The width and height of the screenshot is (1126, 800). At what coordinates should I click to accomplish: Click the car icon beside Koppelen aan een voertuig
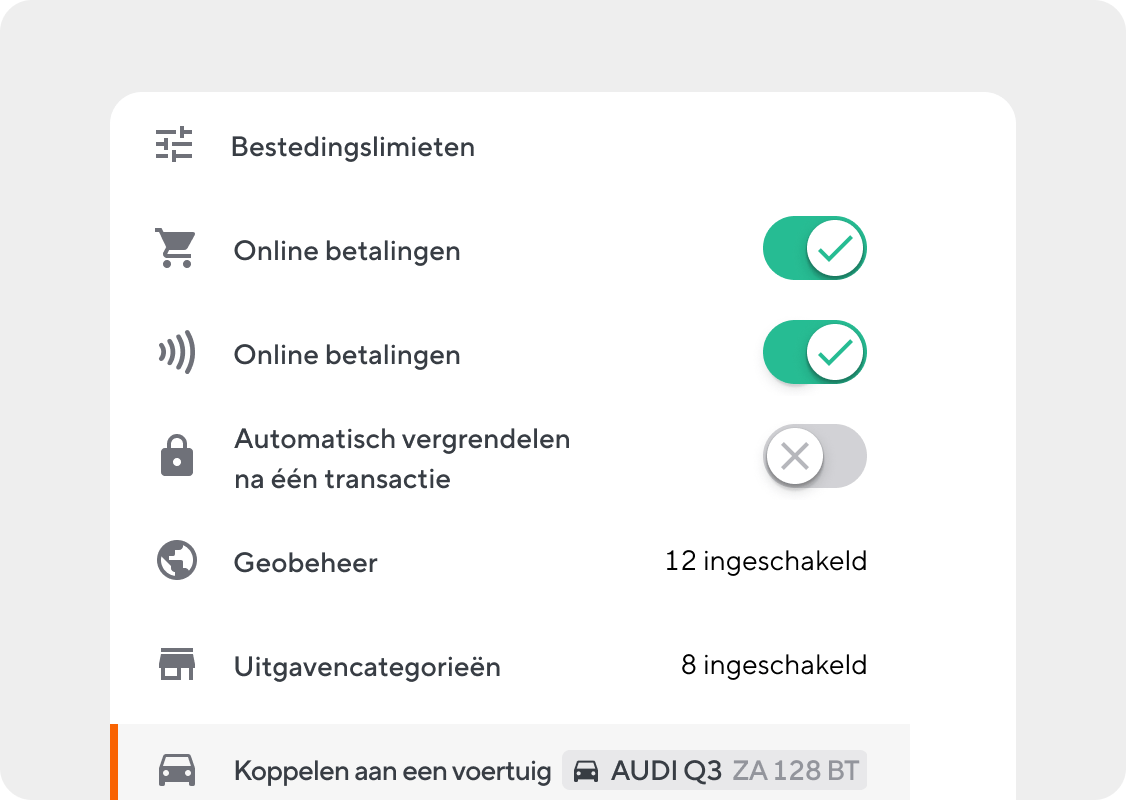pyautogui.click(x=177, y=770)
